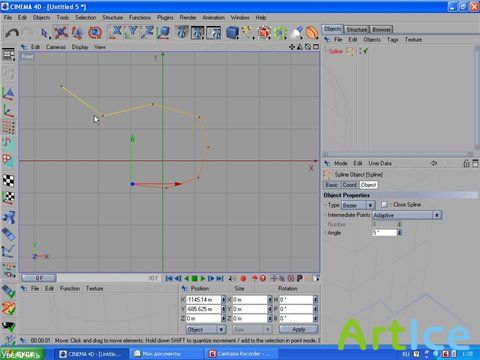Open light objects palette
Image resolution: width=480 pixels, height=360 pixels.
coord(296,32)
